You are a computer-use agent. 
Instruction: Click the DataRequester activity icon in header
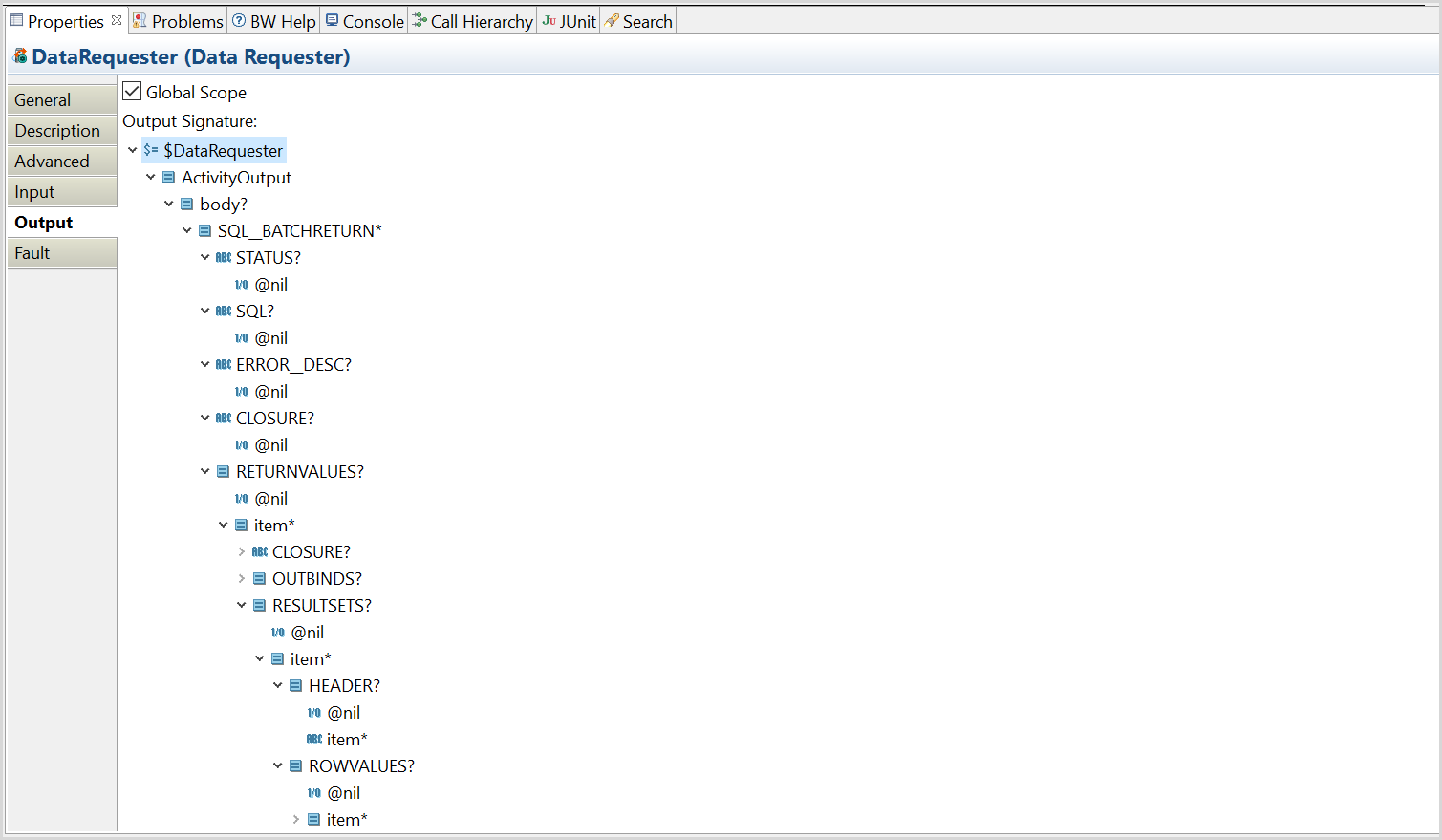[x=19, y=56]
